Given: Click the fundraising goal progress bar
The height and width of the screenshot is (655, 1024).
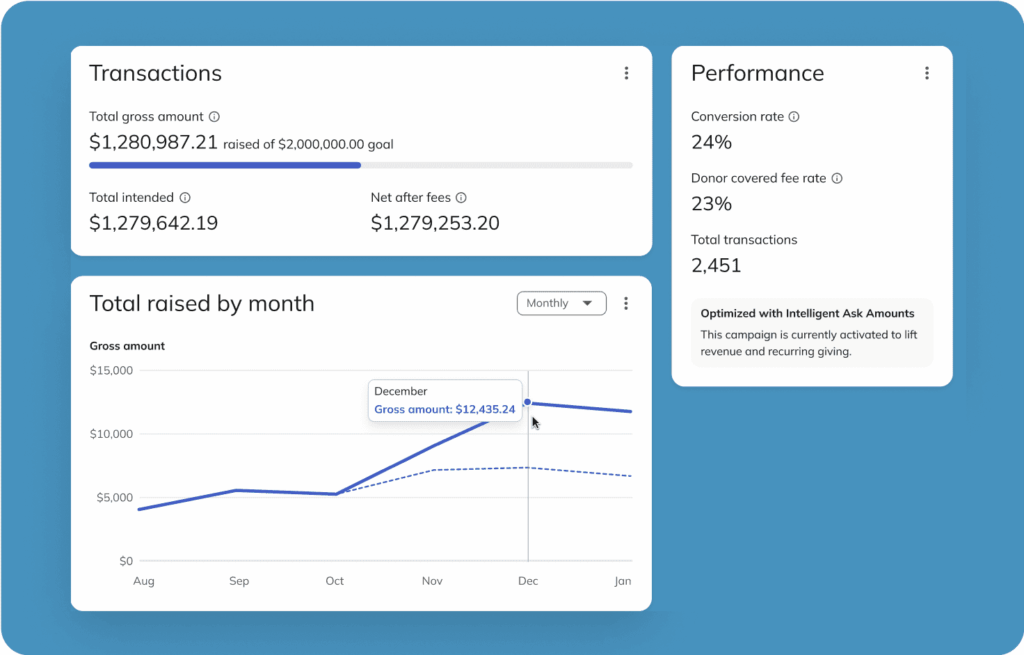Looking at the screenshot, I should (360, 165).
